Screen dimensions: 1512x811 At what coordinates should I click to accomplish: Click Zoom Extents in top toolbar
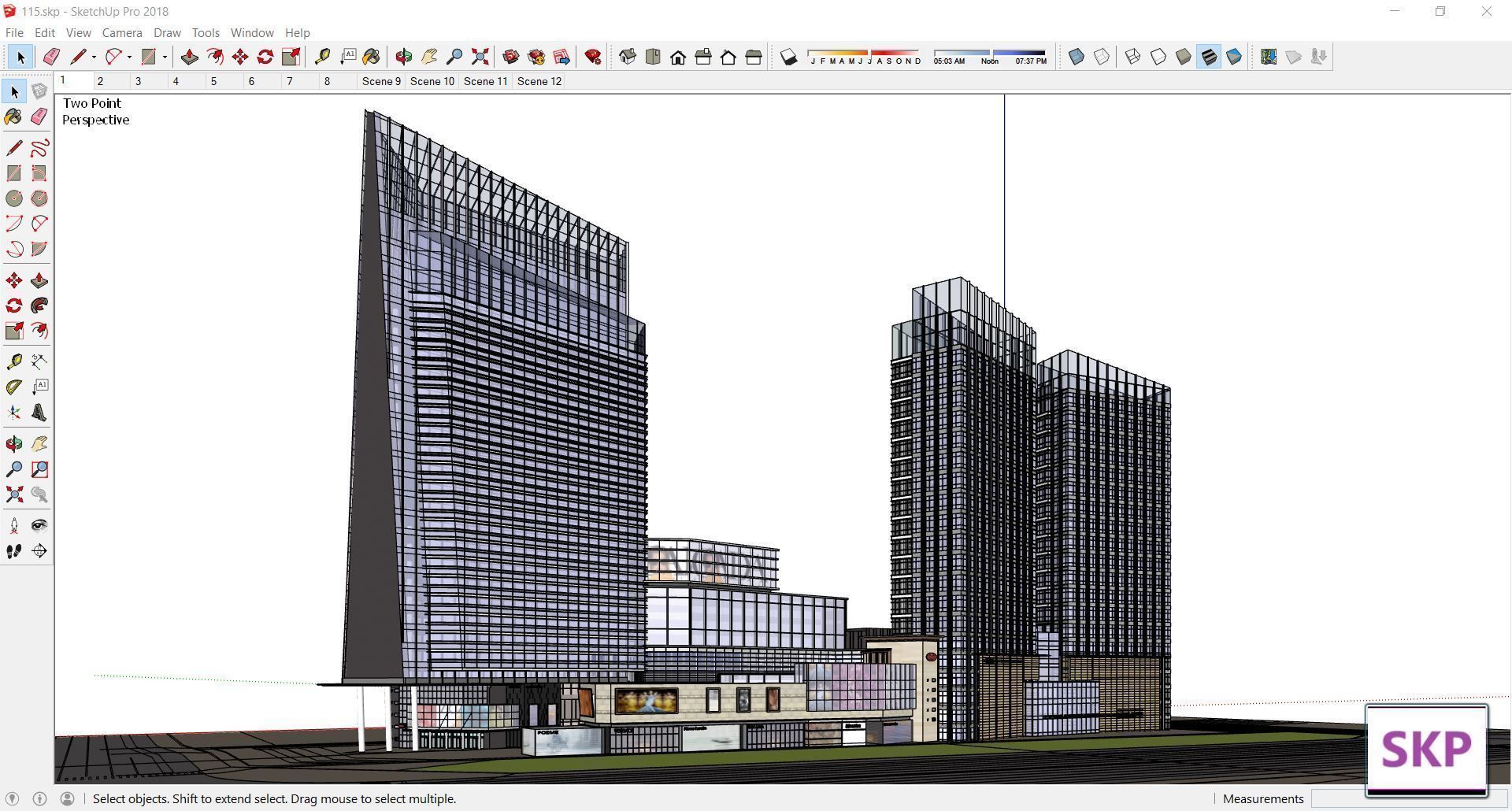[480, 57]
